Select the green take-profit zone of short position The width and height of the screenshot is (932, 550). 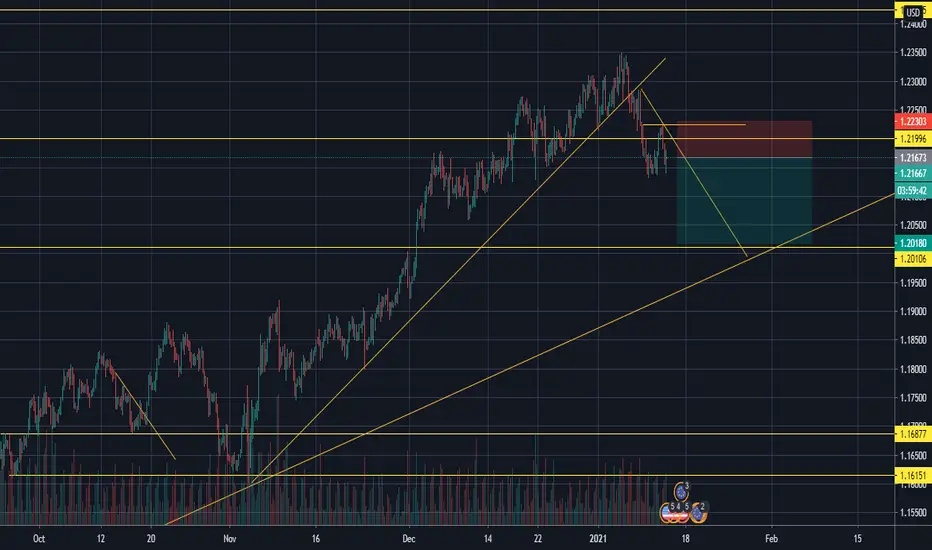click(744, 200)
